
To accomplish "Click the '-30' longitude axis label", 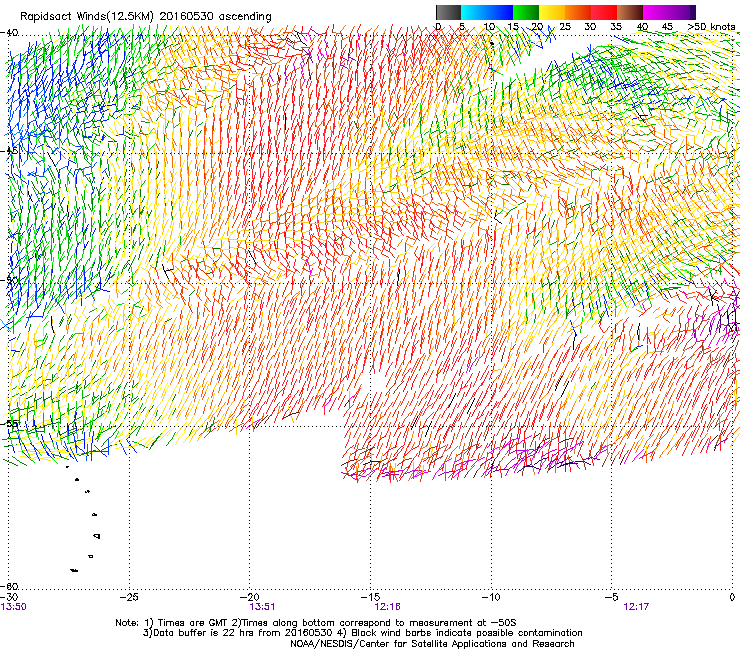I will (x=9, y=597).
